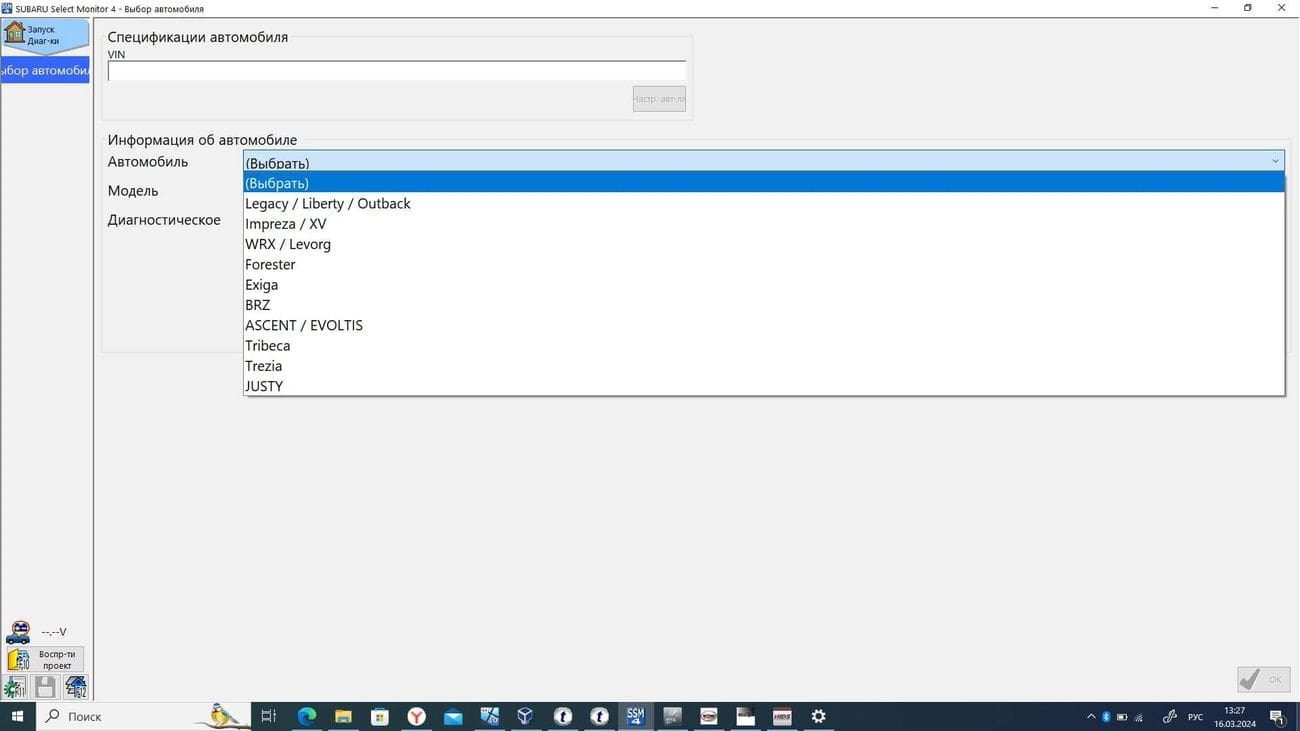
Task: Select the Выбор автомобиля sidebar tab
Action: [x=45, y=70]
